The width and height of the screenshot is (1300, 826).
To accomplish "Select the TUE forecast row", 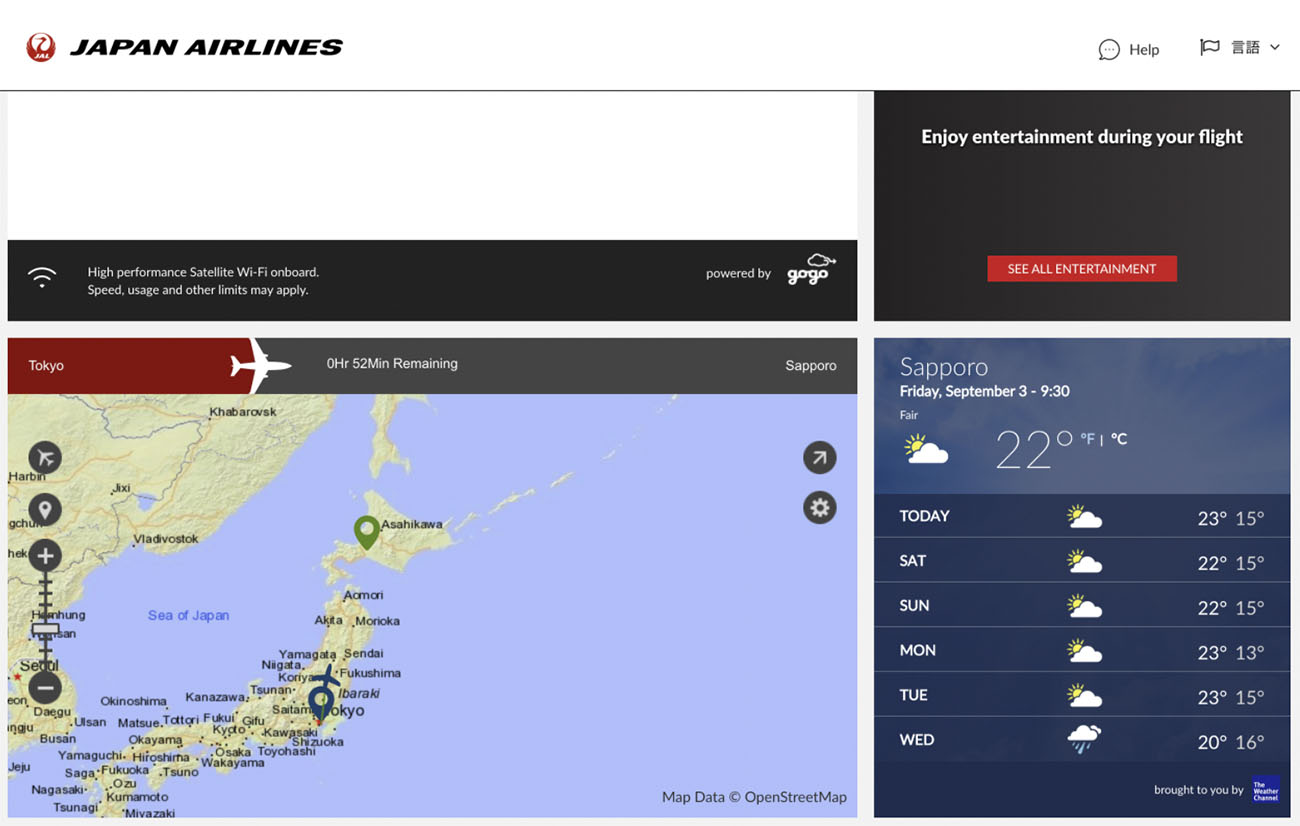I will pos(1082,695).
